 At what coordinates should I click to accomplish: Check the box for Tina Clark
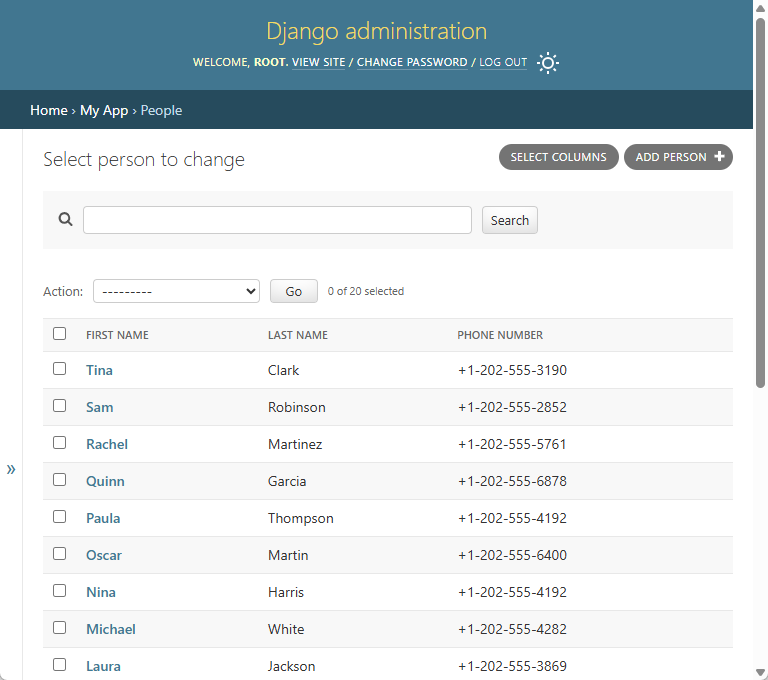pos(59,368)
